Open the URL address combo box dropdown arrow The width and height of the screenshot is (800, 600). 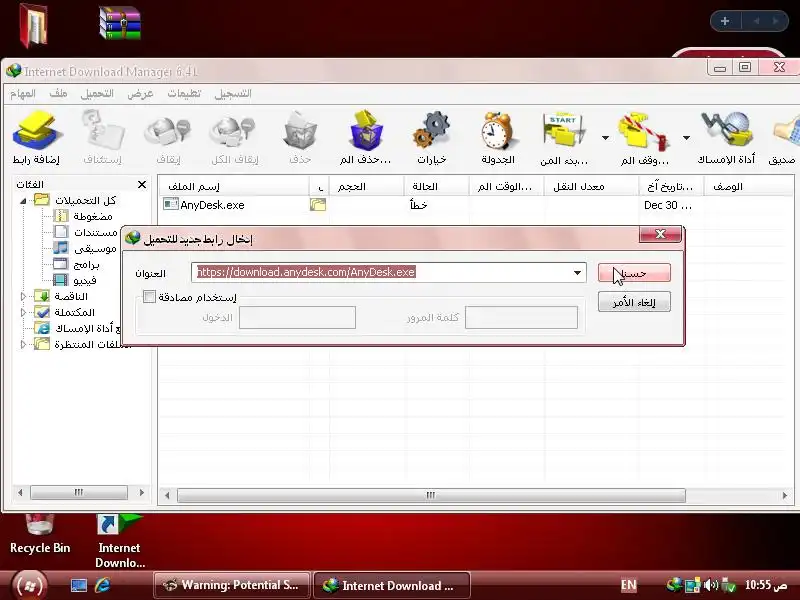pos(577,272)
